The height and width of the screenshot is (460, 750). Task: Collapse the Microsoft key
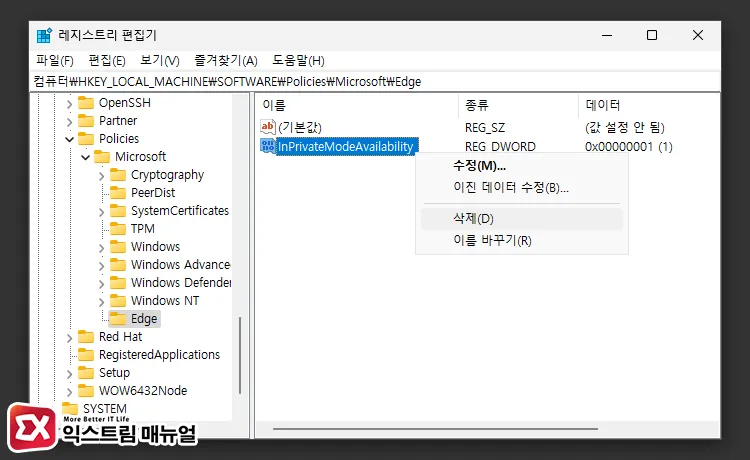(x=86, y=157)
